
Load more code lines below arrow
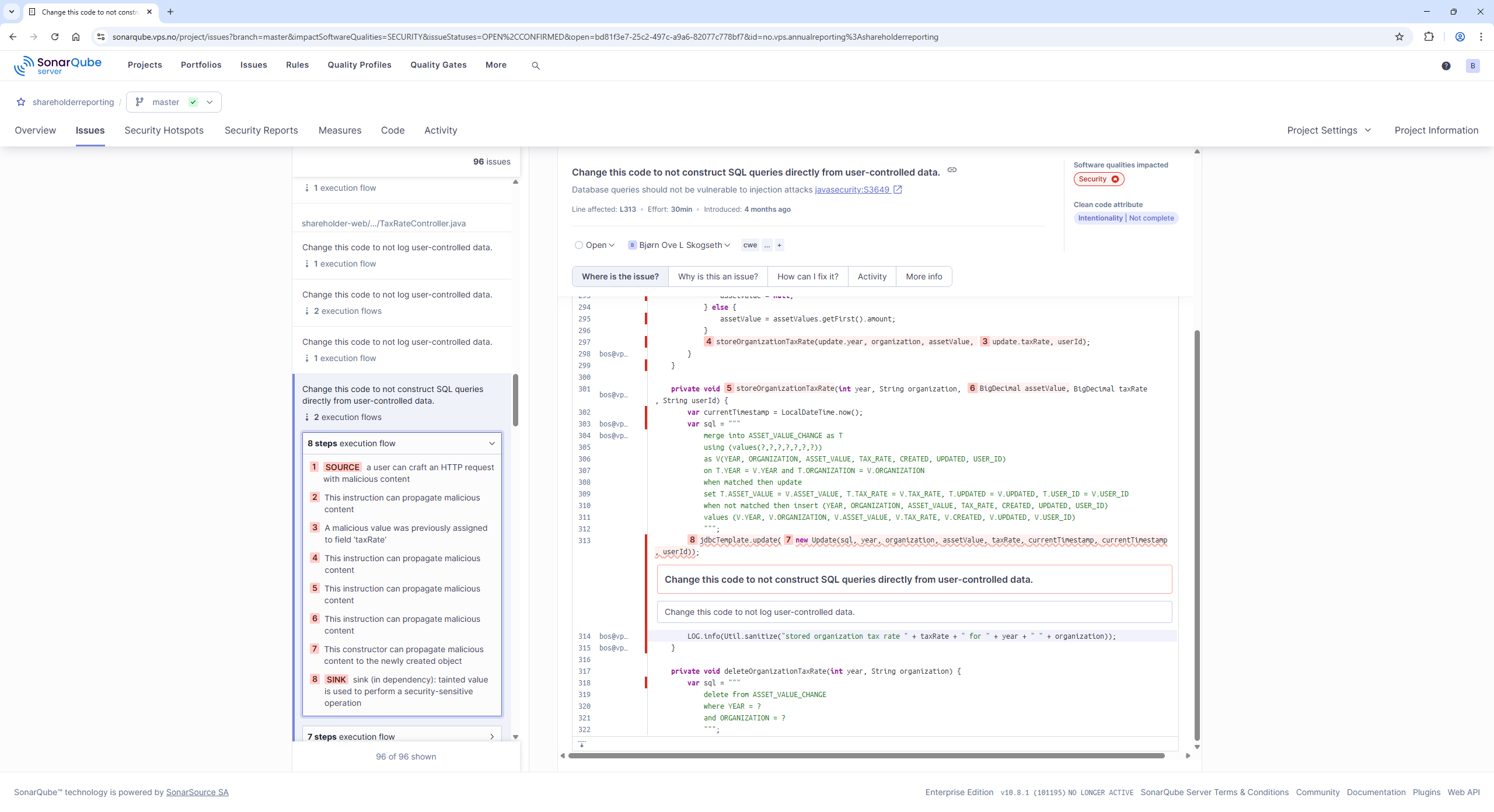pyautogui.click(x=582, y=744)
